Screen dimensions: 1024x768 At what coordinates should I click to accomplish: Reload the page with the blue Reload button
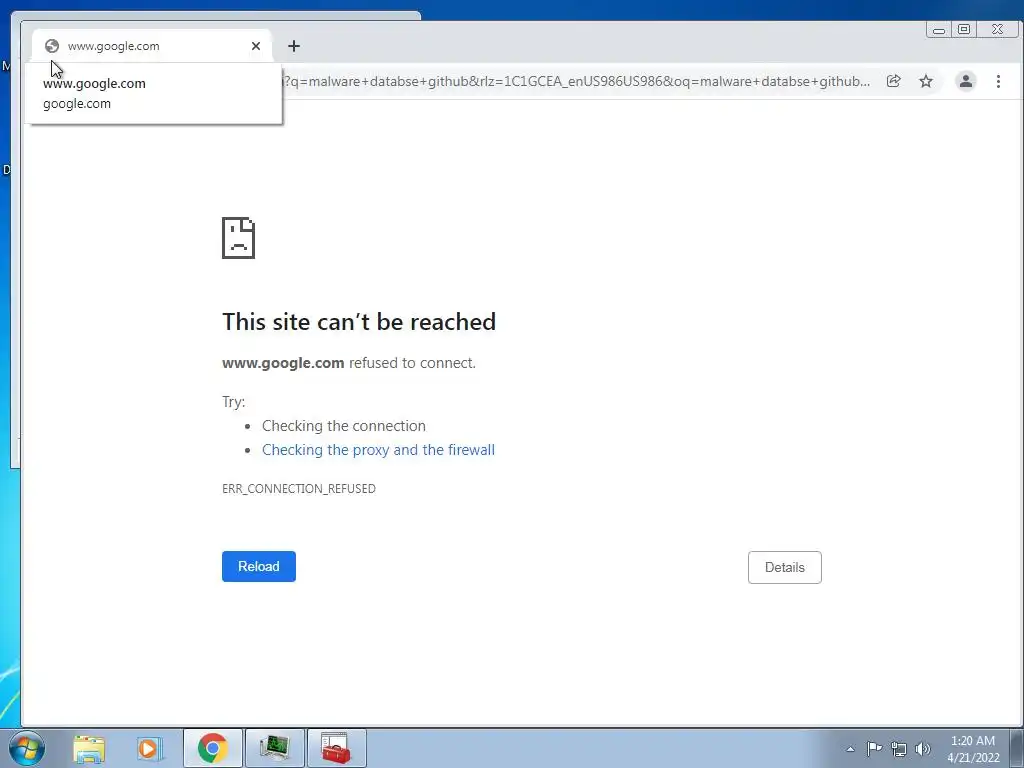click(x=259, y=566)
